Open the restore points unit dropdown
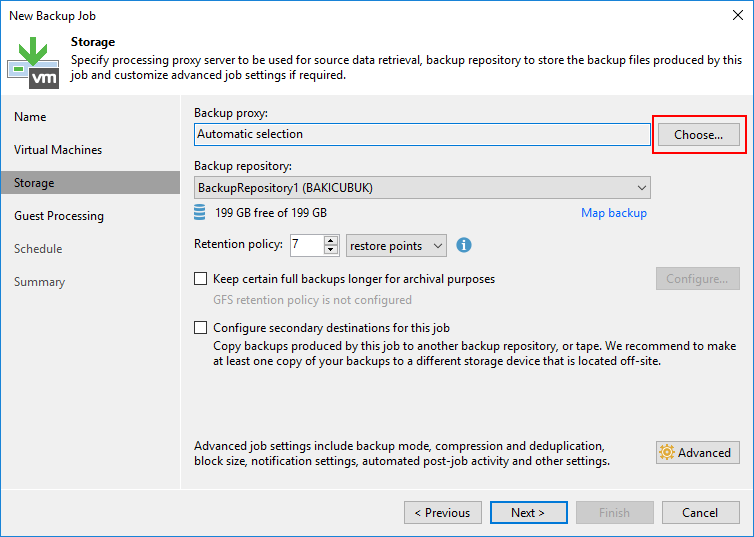Screen dimensions: 754x537 (x=397, y=246)
